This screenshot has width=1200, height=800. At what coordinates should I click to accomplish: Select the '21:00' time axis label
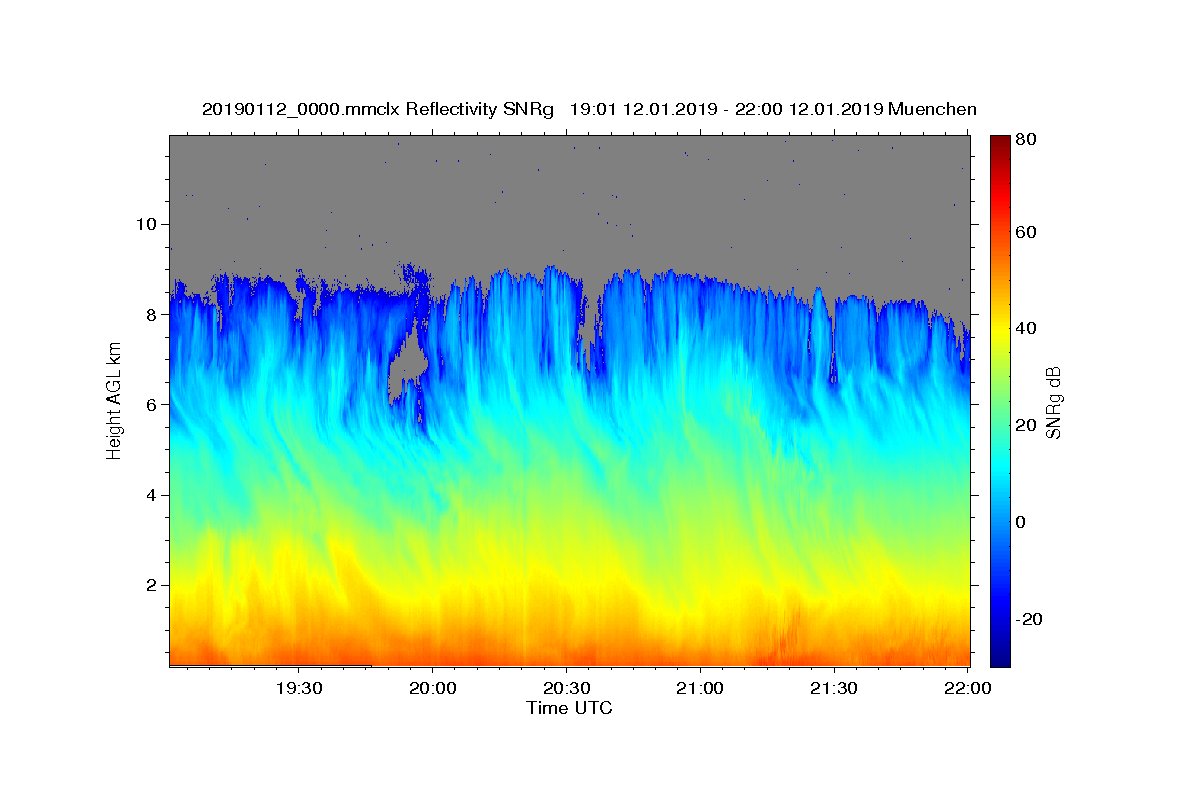pos(700,688)
